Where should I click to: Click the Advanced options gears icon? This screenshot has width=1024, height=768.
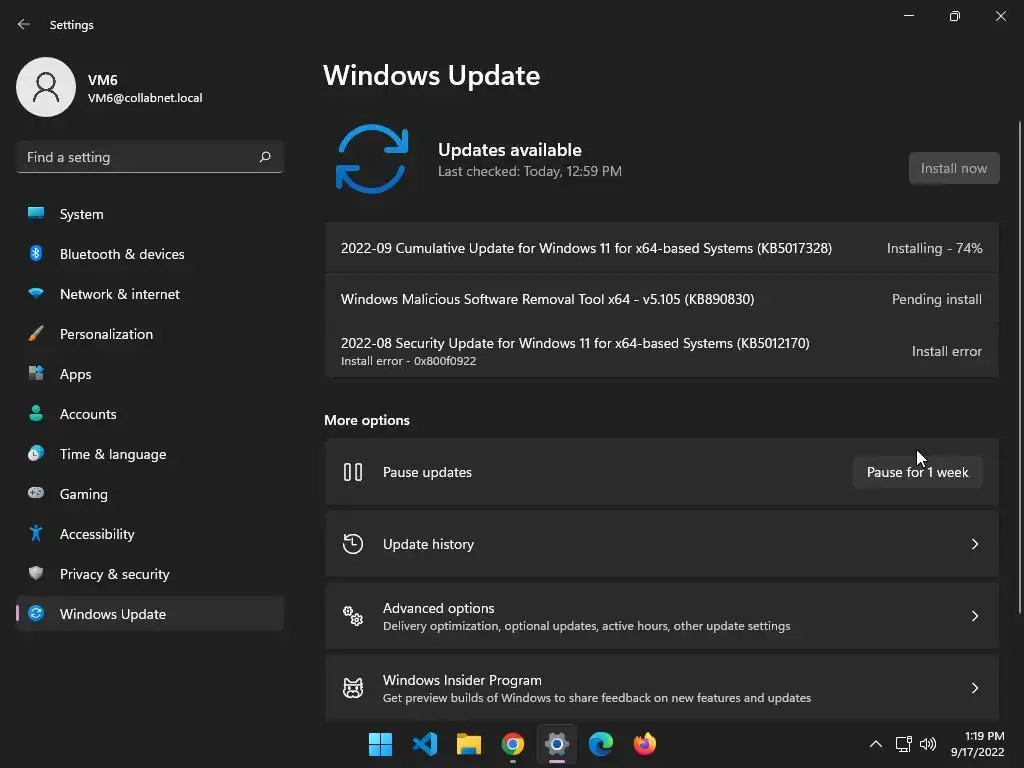pyautogui.click(x=353, y=615)
